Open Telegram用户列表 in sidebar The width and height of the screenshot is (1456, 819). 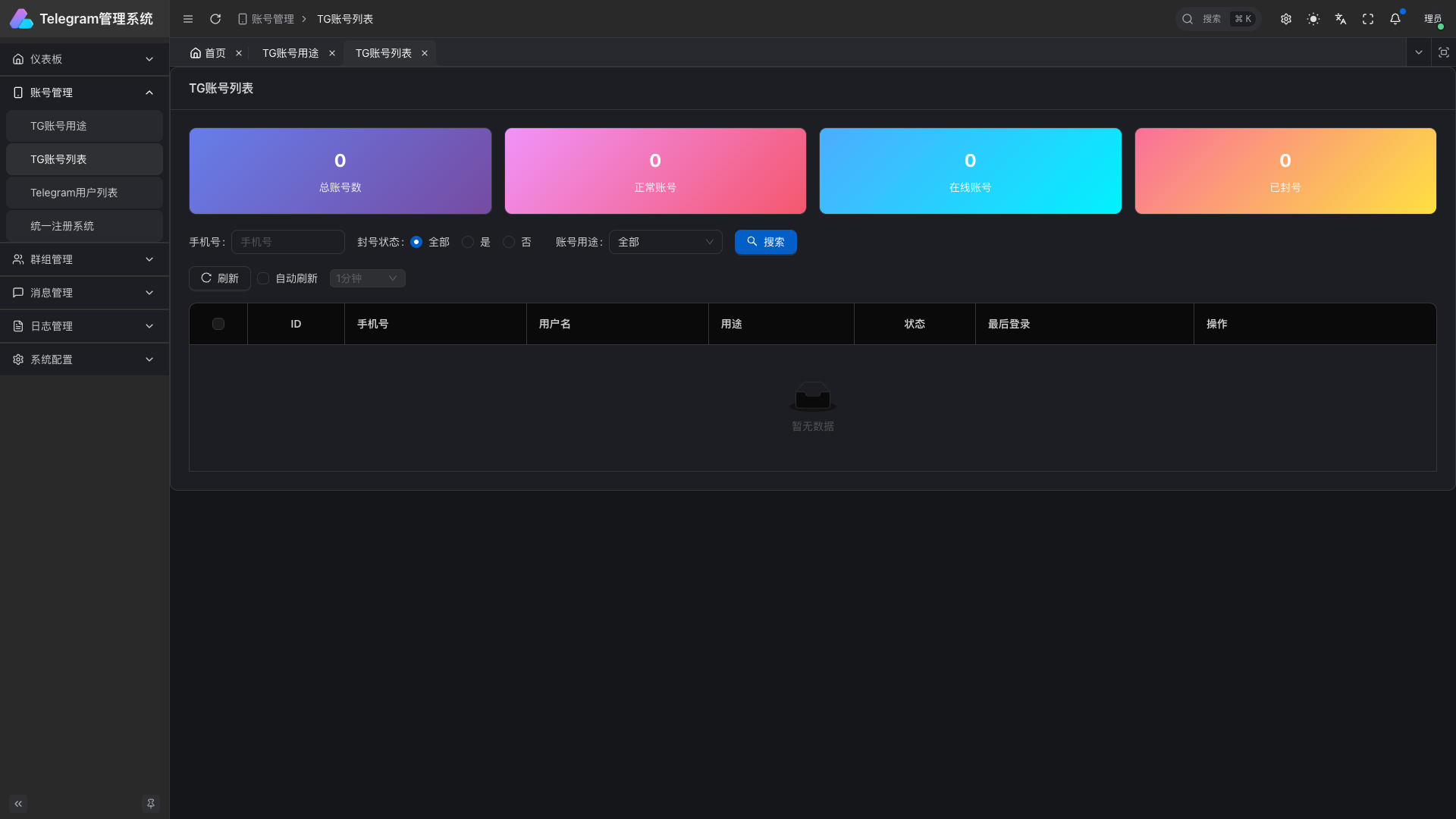pos(74,193)
